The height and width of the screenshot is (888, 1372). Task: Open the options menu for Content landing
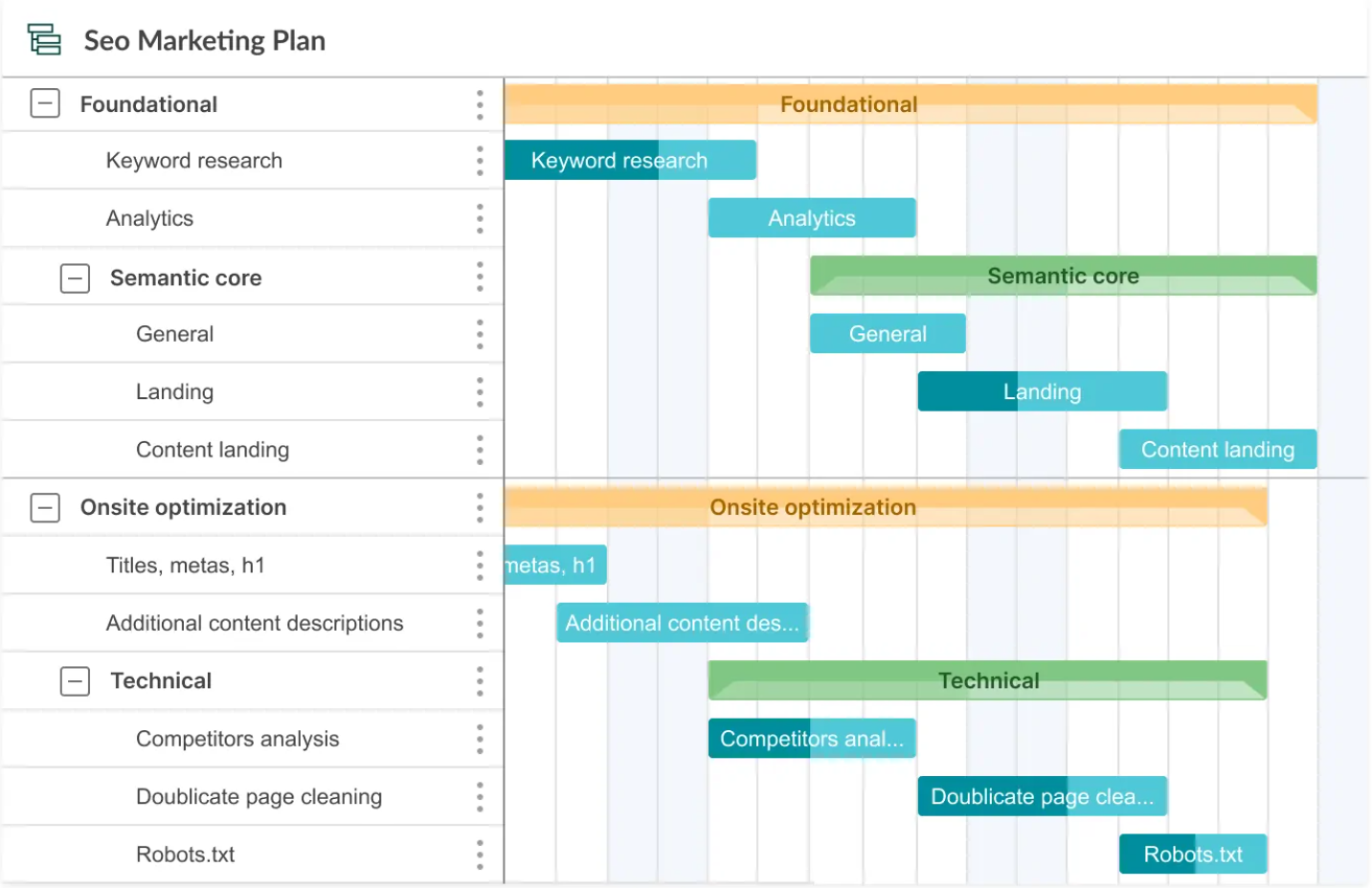[x=480, y=449]
